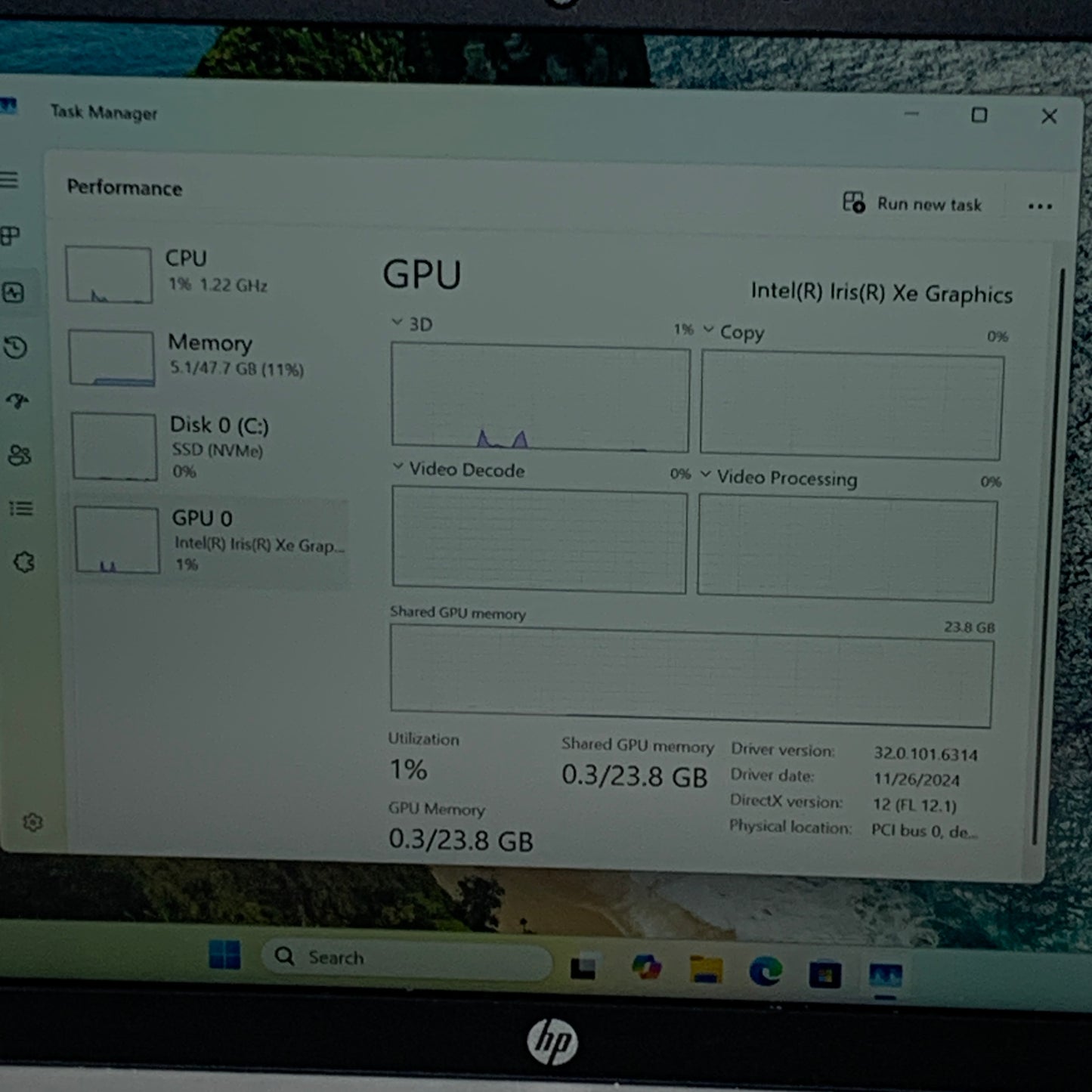Click the taskbar Search box
Screen dimensions: 1092x1092
tap(407, 958)
